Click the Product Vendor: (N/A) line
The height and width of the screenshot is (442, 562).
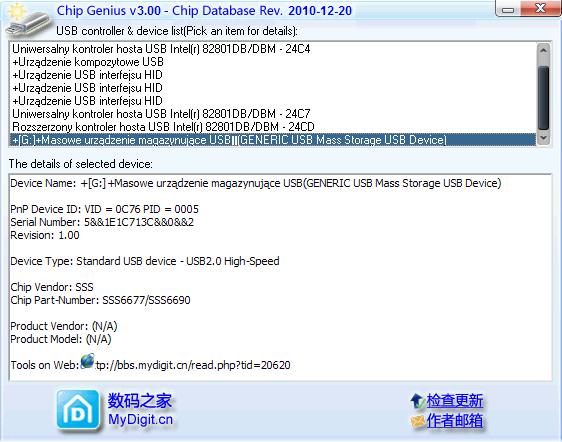64,326
